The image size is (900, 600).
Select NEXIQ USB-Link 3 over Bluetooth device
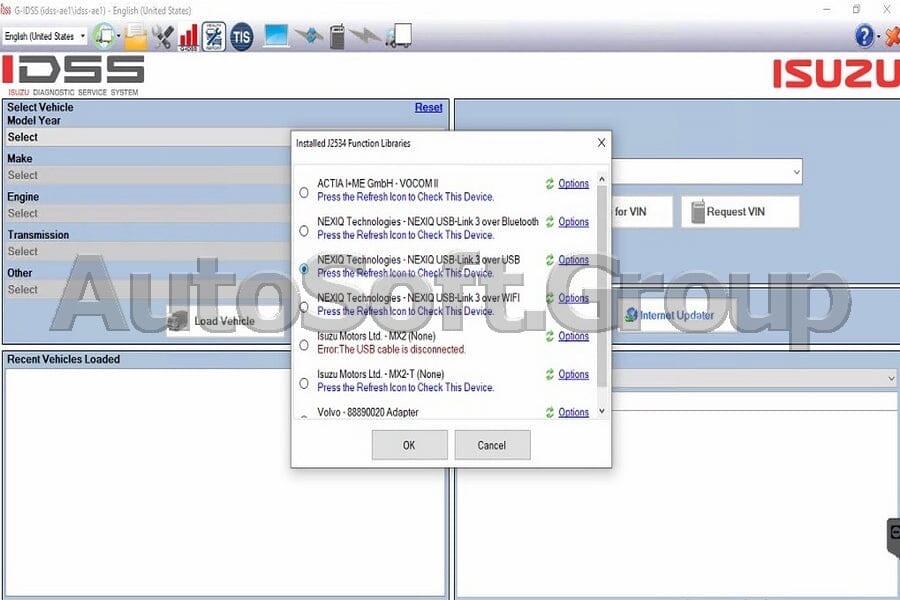click(304, 230)
